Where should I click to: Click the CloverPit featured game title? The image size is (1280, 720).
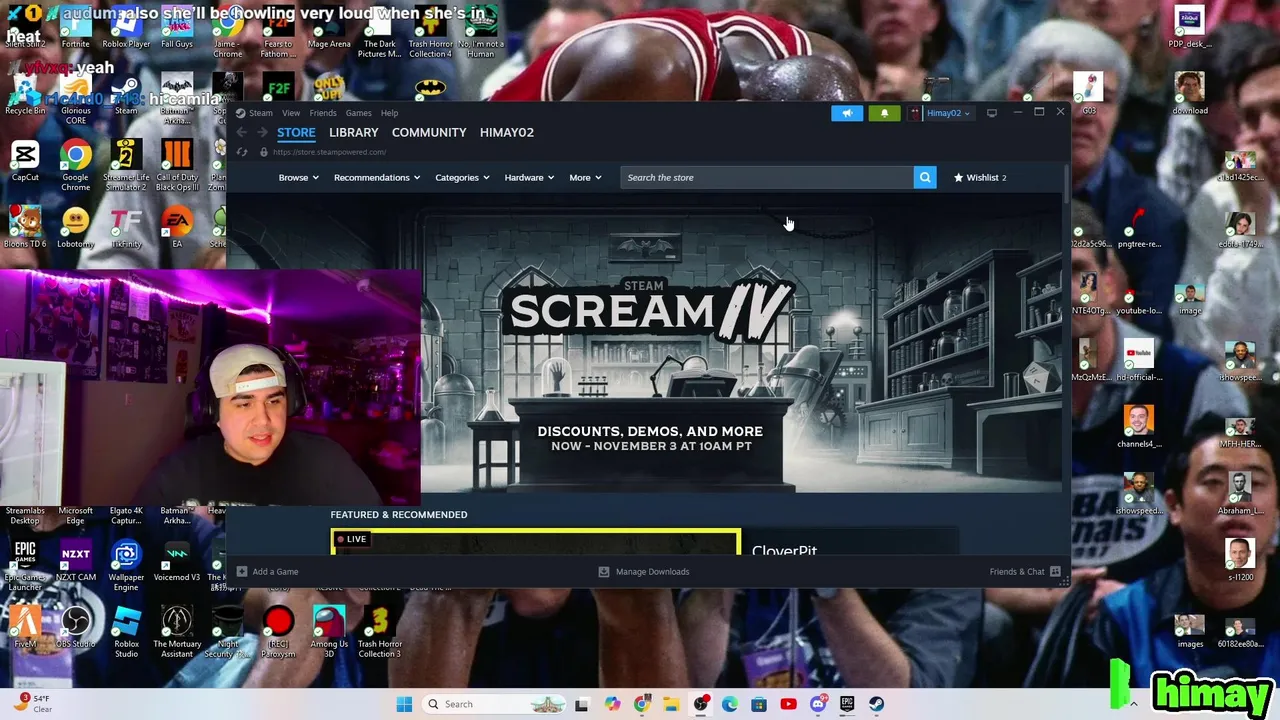coord(784,550)
